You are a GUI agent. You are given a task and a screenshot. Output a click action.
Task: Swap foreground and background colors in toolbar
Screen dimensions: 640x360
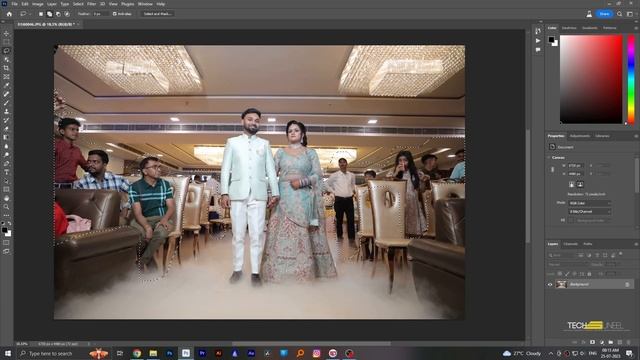point(9,224)
